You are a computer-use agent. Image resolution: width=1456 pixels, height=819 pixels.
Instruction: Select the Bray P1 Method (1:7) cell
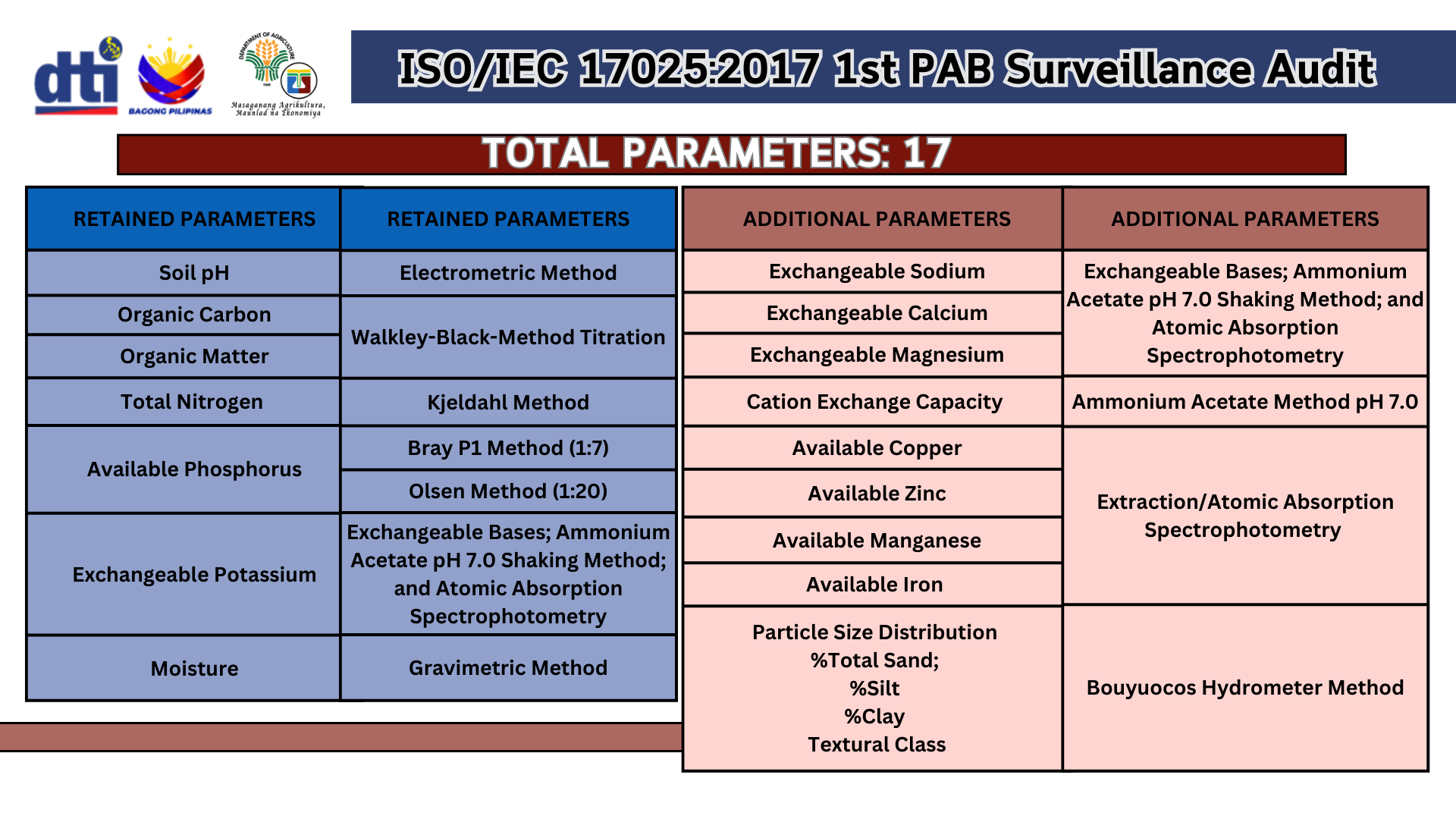(x=508, y=448)
